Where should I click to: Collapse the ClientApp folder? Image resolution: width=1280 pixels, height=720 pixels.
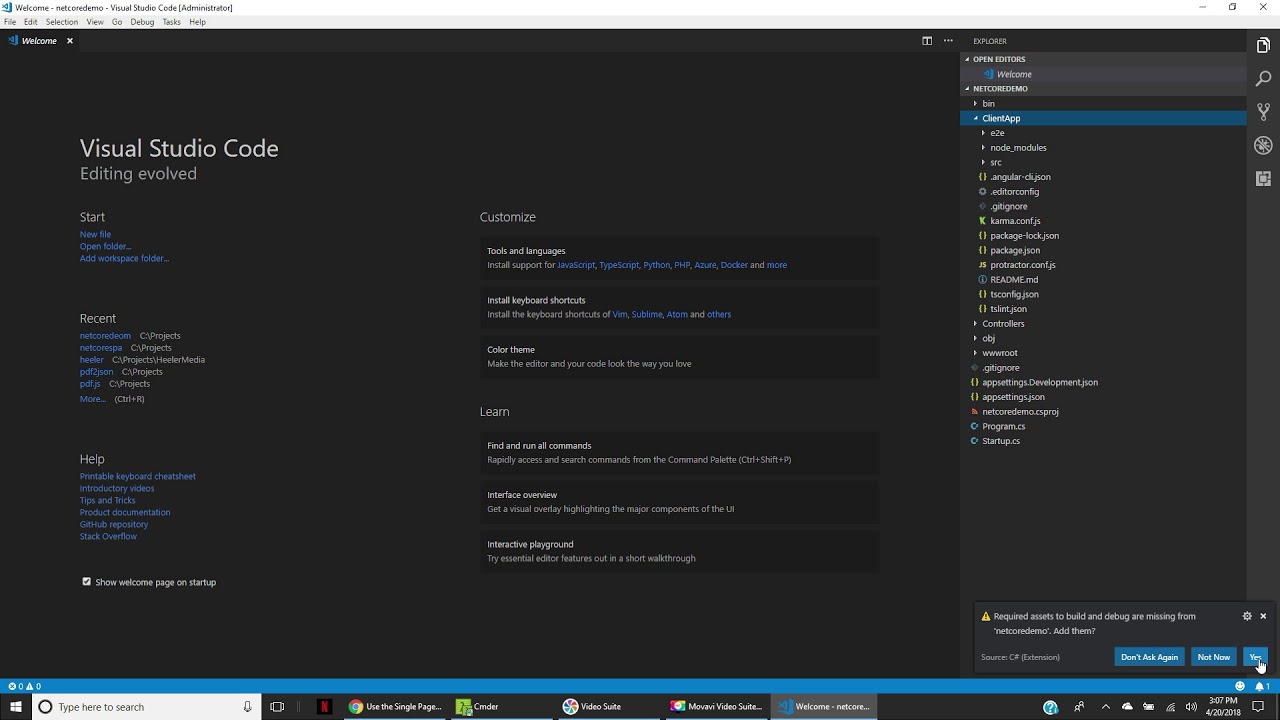(1103, 118)
